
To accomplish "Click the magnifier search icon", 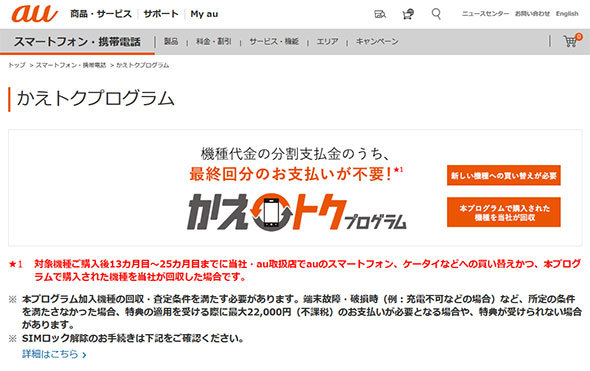I will (x=436, y=14).
